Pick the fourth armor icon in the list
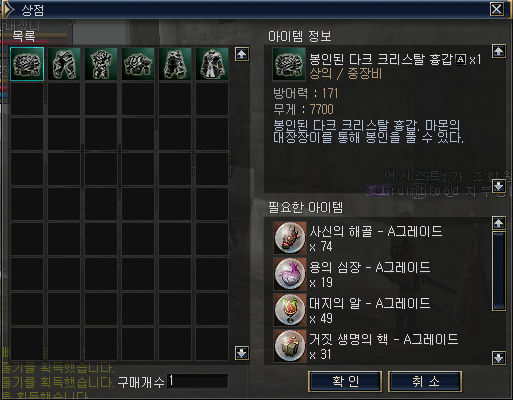The height and width of the screenshot is (400, 513). tap(138, 64)
